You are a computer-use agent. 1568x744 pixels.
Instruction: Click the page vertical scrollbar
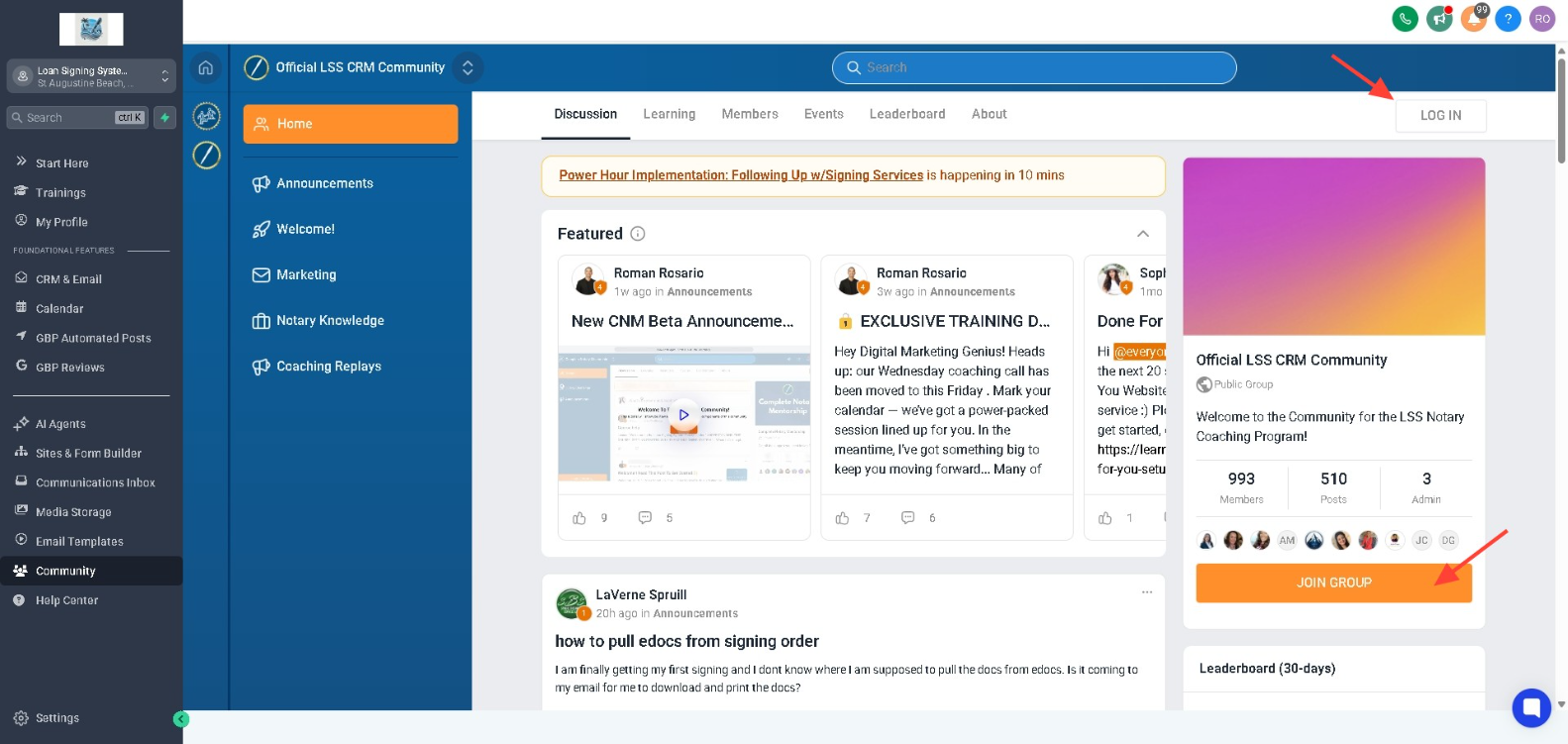pyautogui.click(x=1561, y=109)
